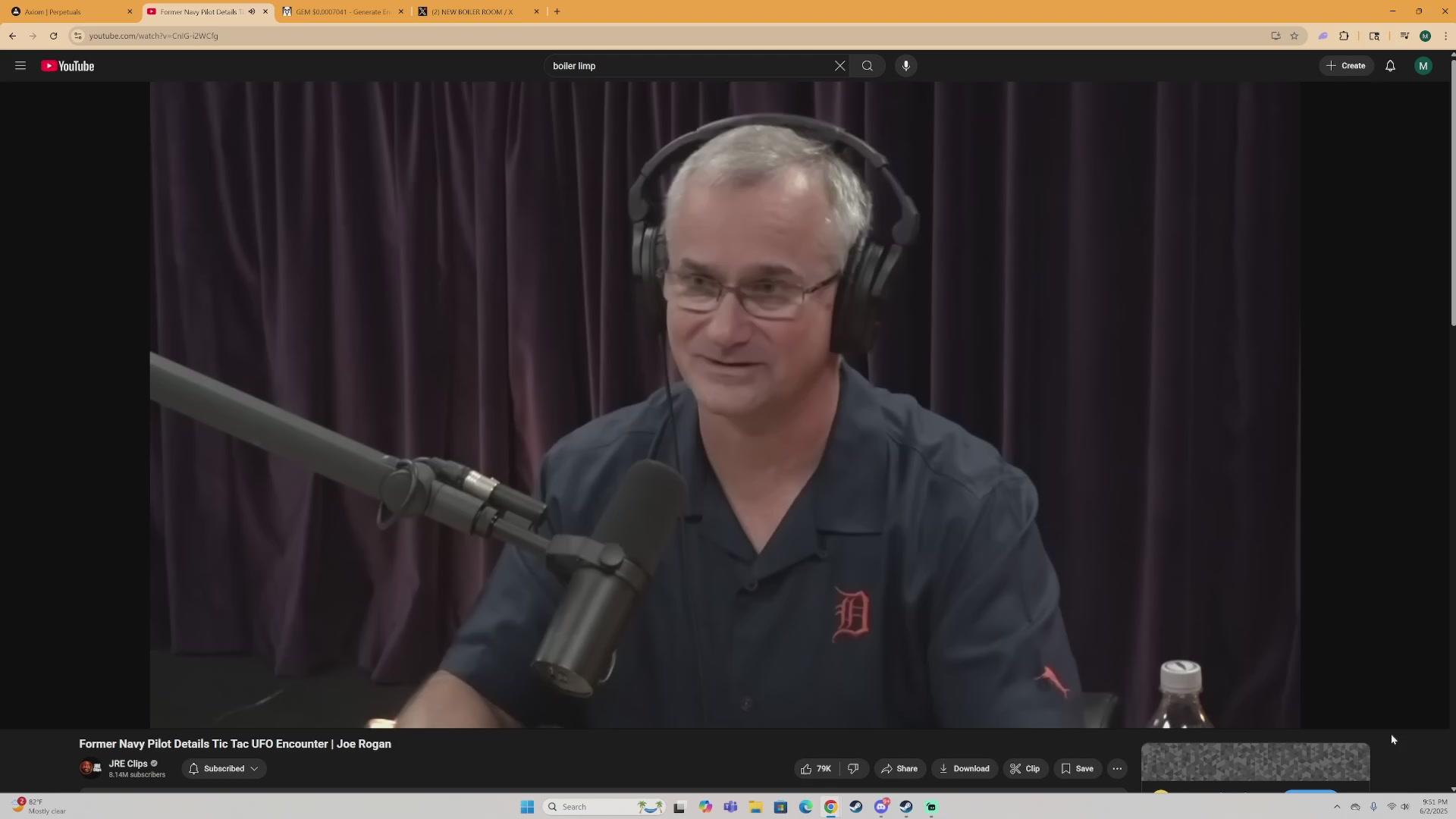This screenshot has height=819, width=1456.
Task: Clear the search box text
Action: (x=839, y=66)
